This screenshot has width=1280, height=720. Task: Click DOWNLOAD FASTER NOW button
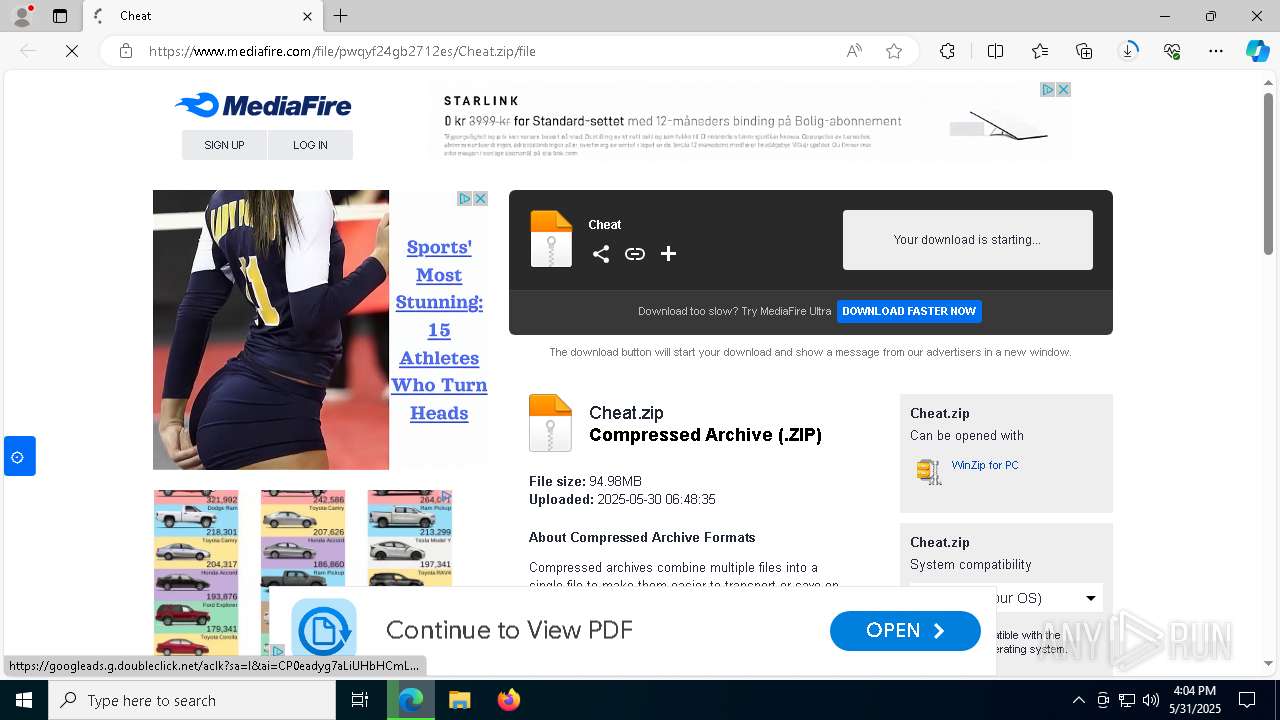click(x=909, y=311)
